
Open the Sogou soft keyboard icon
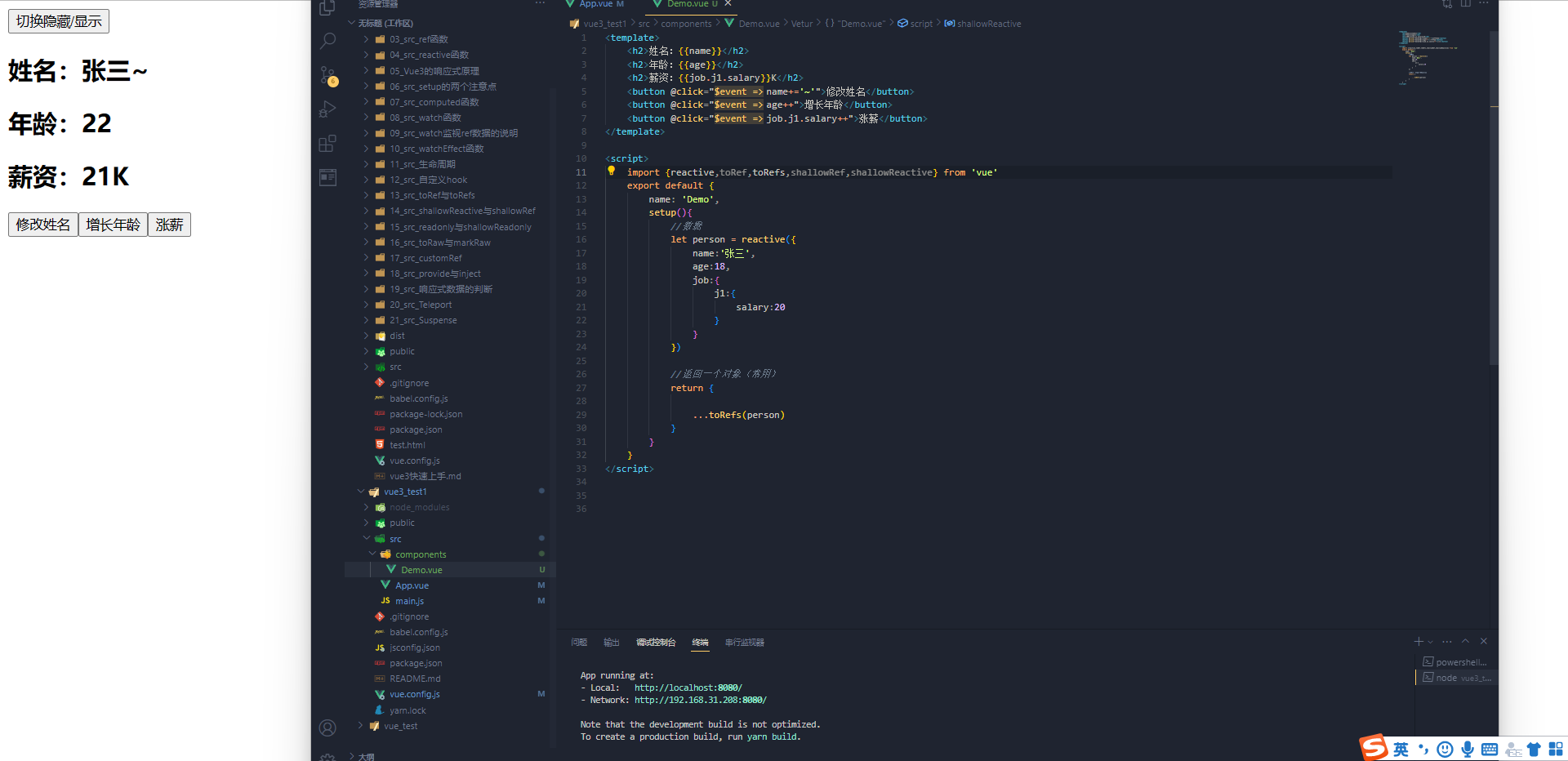click(1490, 750)
